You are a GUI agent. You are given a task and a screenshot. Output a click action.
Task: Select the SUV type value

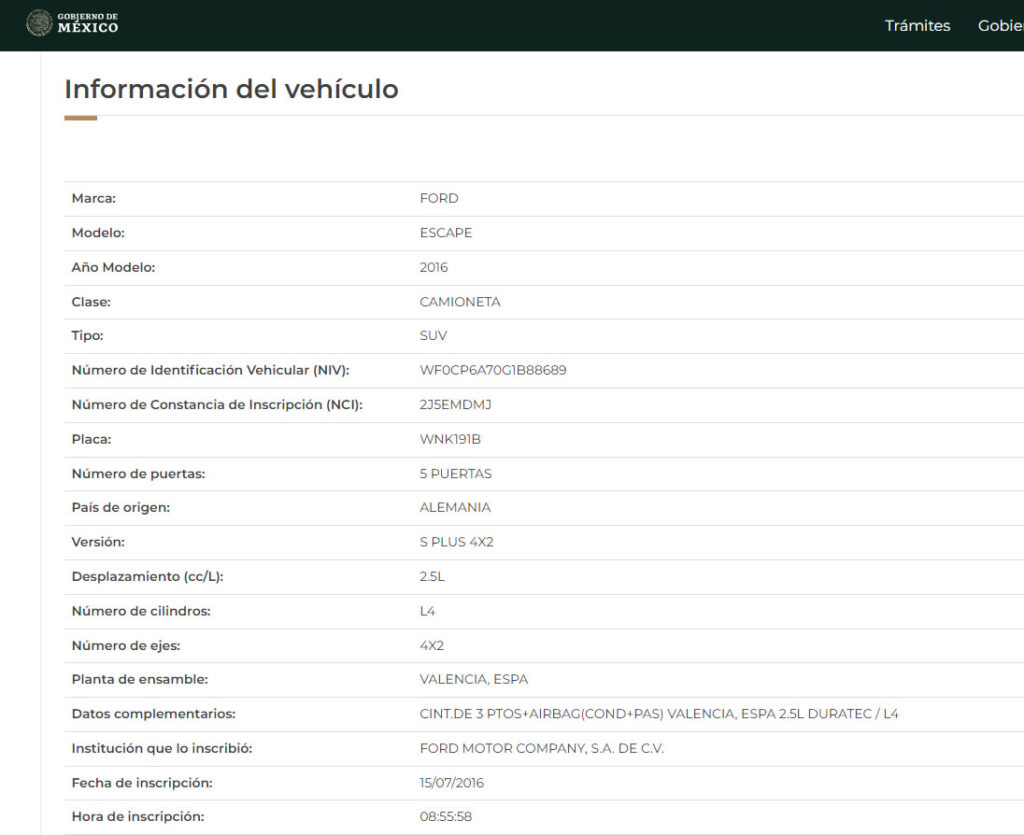433,336
